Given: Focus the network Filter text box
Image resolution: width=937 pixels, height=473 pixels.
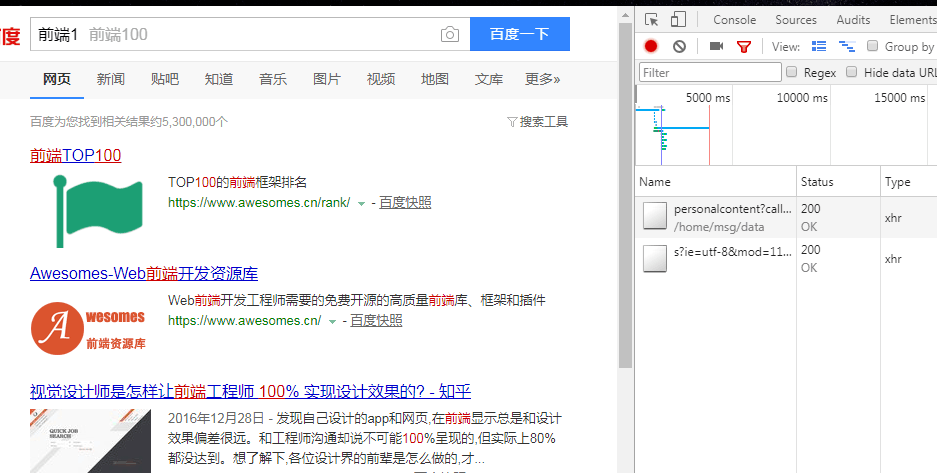Looking at the screenshot, I should click(710, 72).
